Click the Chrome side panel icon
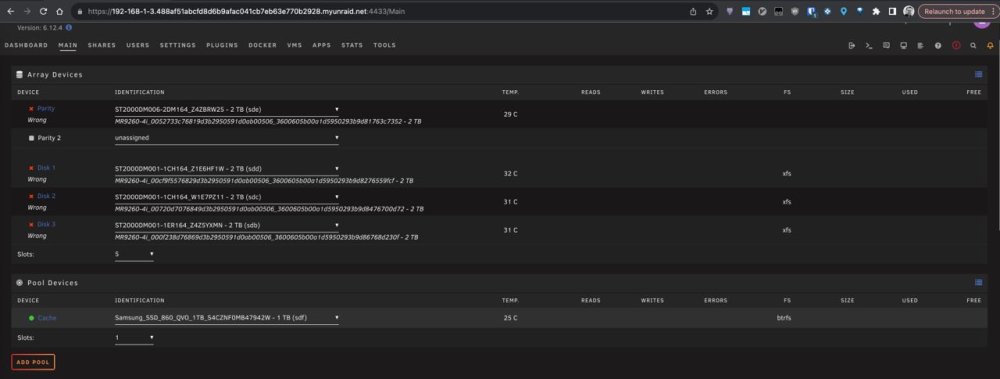Viewport: 1000px width, 379px height. click(x=892, y=11)
